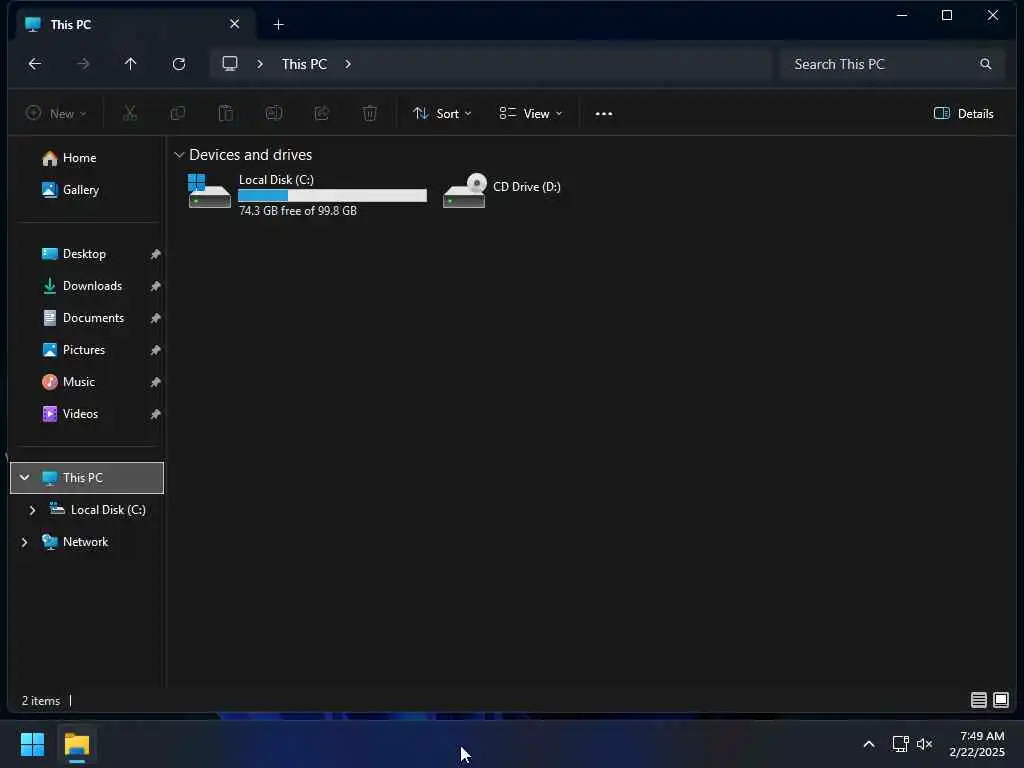Open the View dropdown
Viewport: 1024px width, 768px height.
pos(530,114)
